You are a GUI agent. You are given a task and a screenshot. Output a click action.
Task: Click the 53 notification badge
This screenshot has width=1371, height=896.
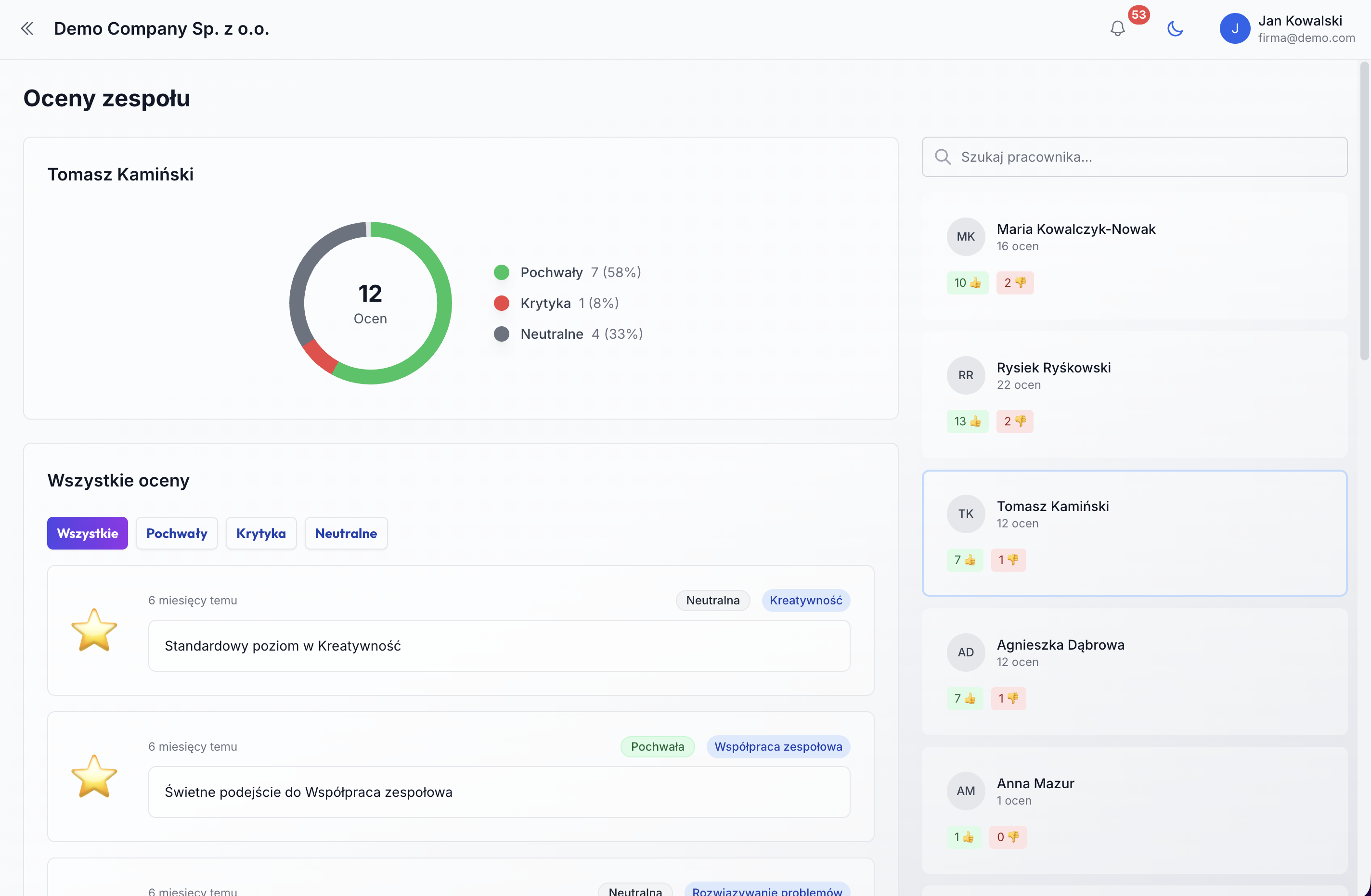click(x=1138, y=15)
